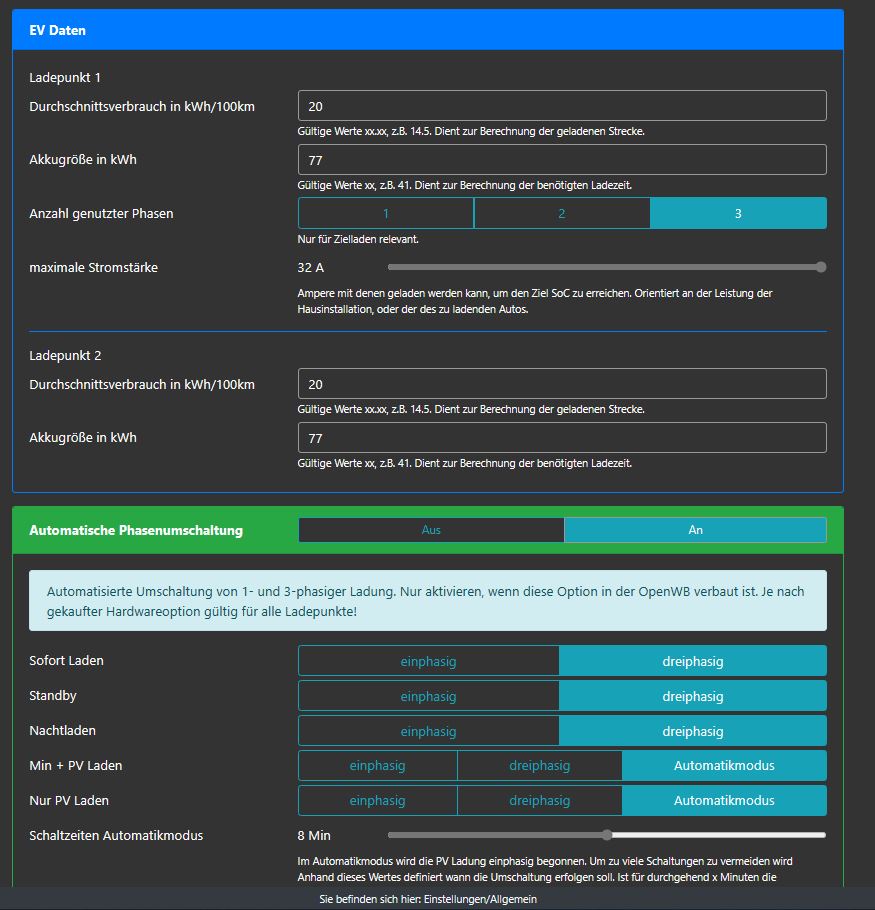Click Ladepunkt 2 Akkugröße input field
Screen dimensions: 875x910
coord(562,438)
